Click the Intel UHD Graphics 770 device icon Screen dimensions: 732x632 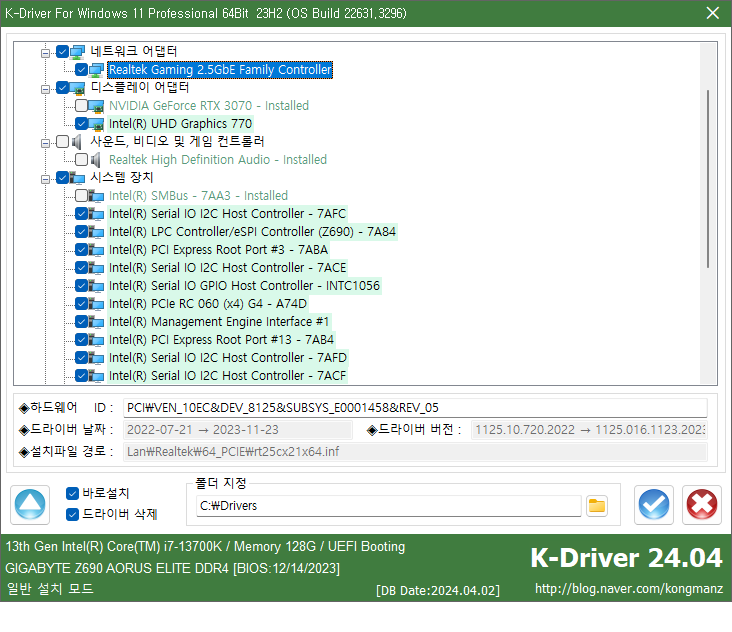coord(96,124)
